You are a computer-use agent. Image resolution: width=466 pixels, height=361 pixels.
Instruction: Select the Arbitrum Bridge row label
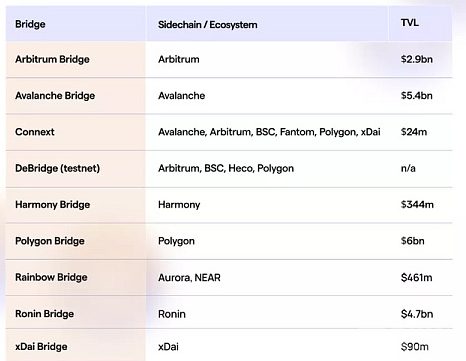(52, 59)
